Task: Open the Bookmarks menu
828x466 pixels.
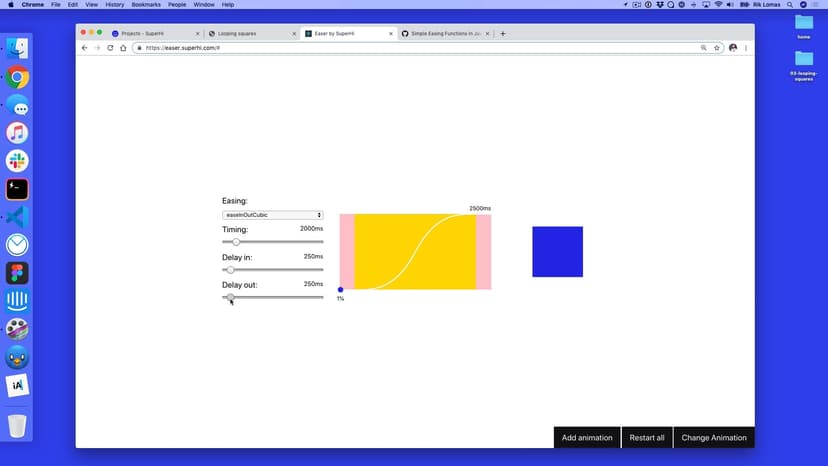Action: coord(145,5)
